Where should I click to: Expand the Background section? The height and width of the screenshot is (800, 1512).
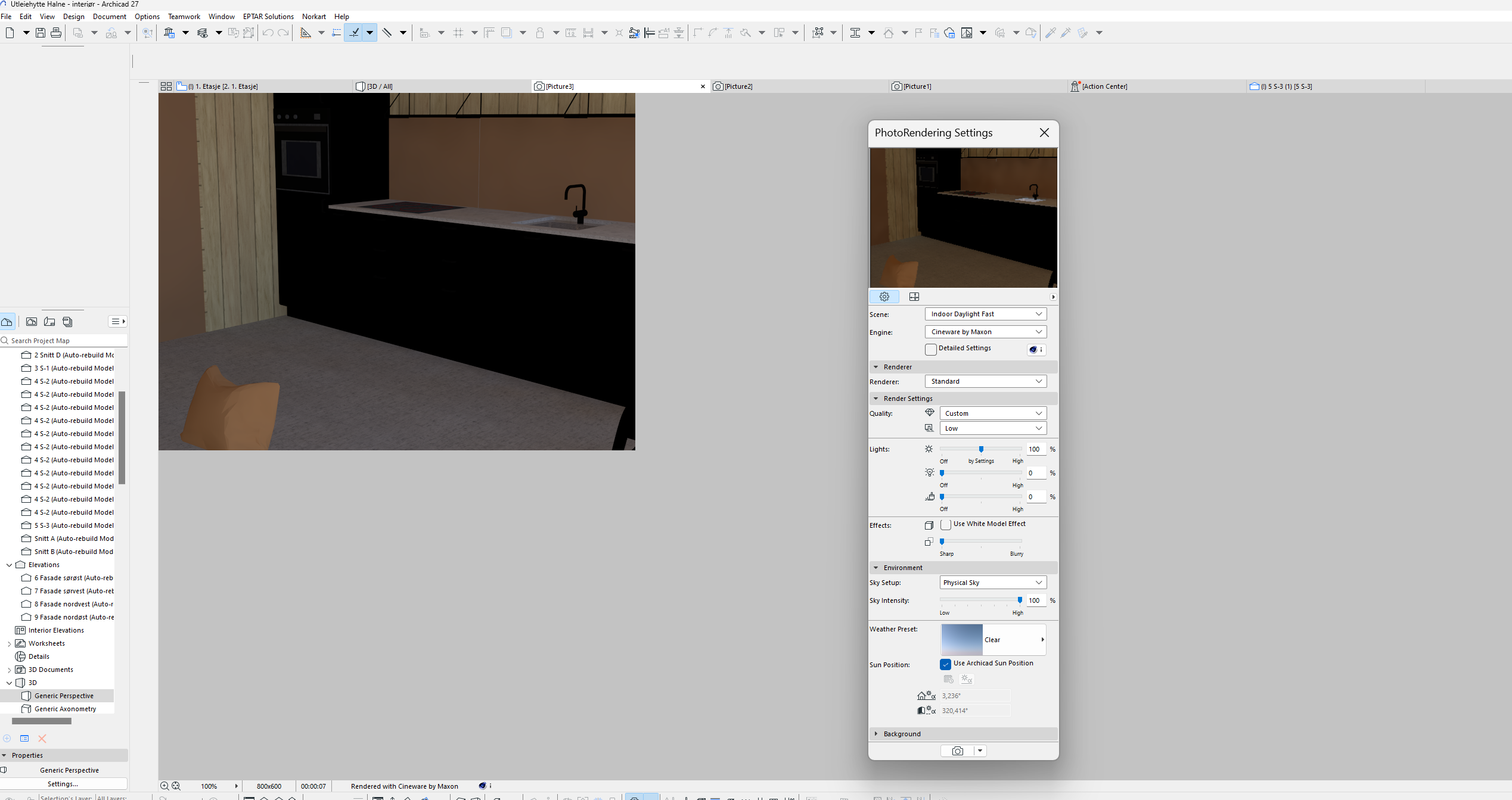pyautogui.click(x=902, y=734)
